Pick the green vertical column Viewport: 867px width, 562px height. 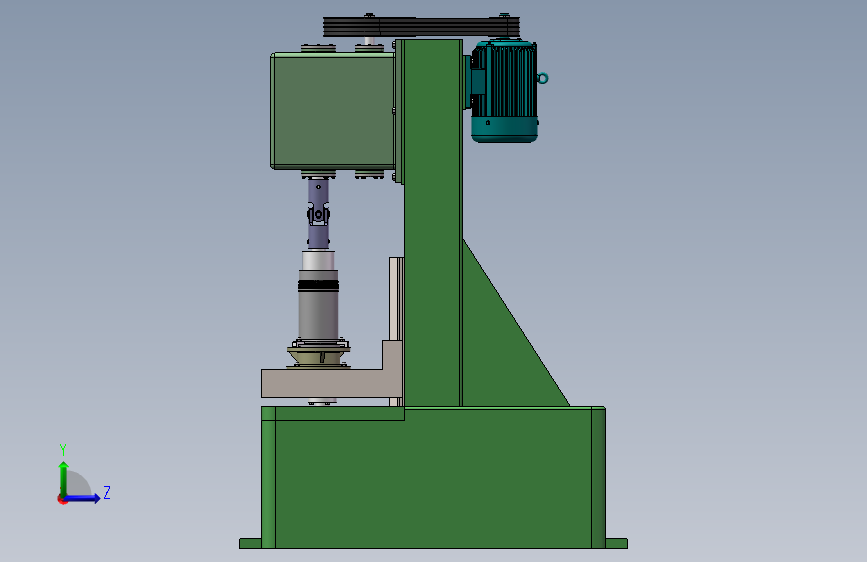[432, 221]
